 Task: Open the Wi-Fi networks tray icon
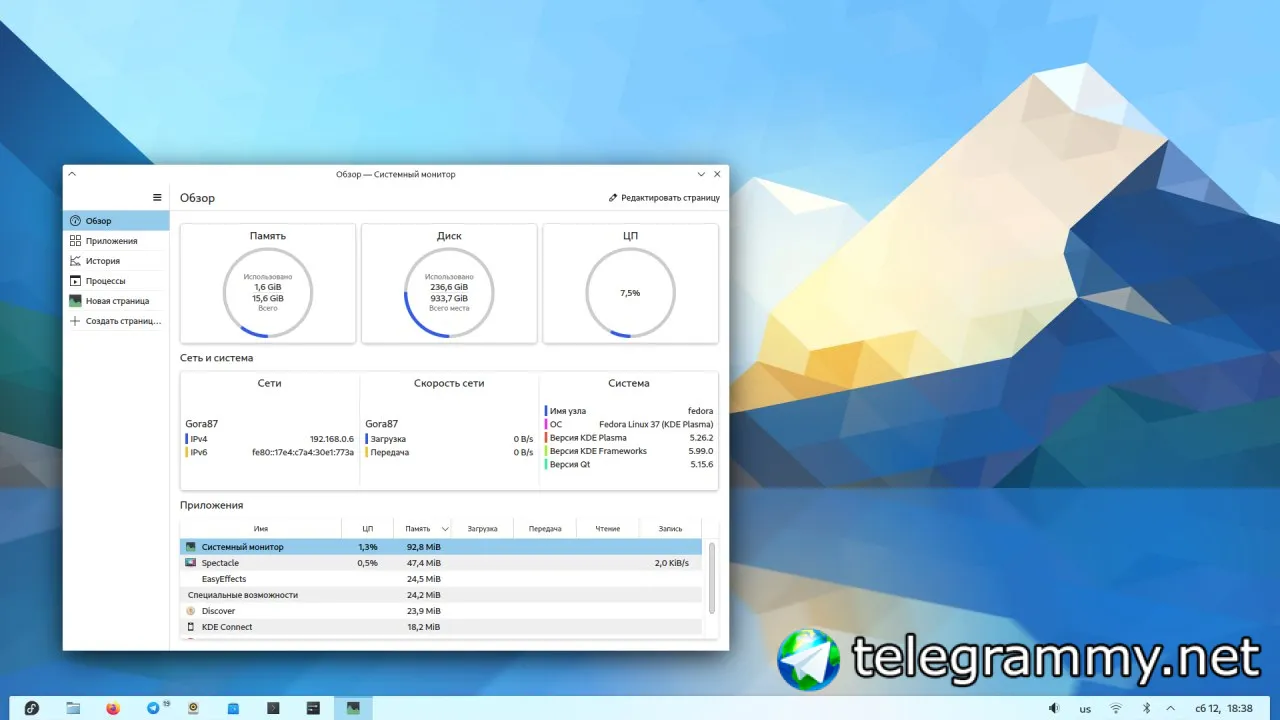tap(1116, 708)
